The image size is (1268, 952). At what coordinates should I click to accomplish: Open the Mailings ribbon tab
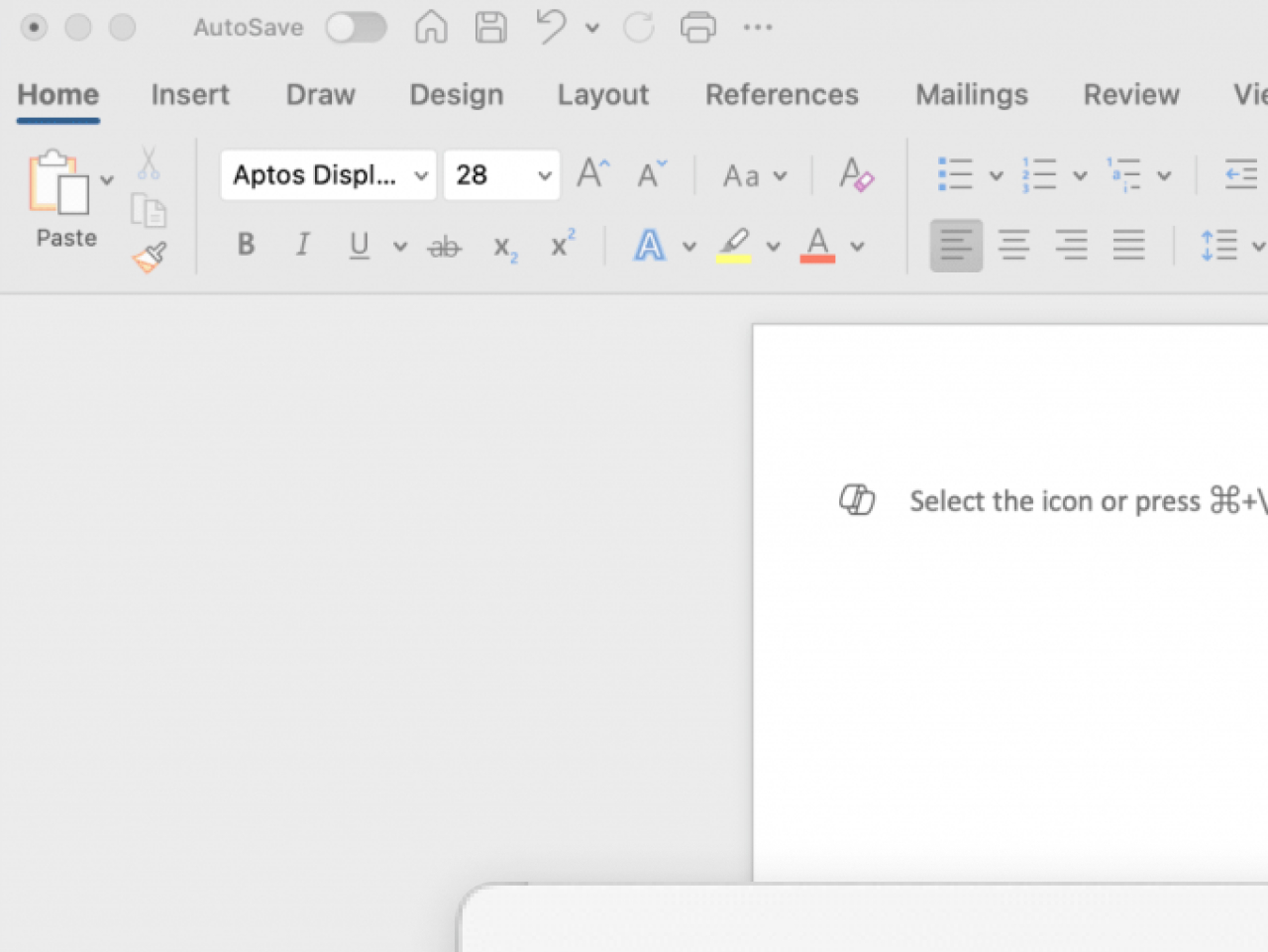(971, 94)
